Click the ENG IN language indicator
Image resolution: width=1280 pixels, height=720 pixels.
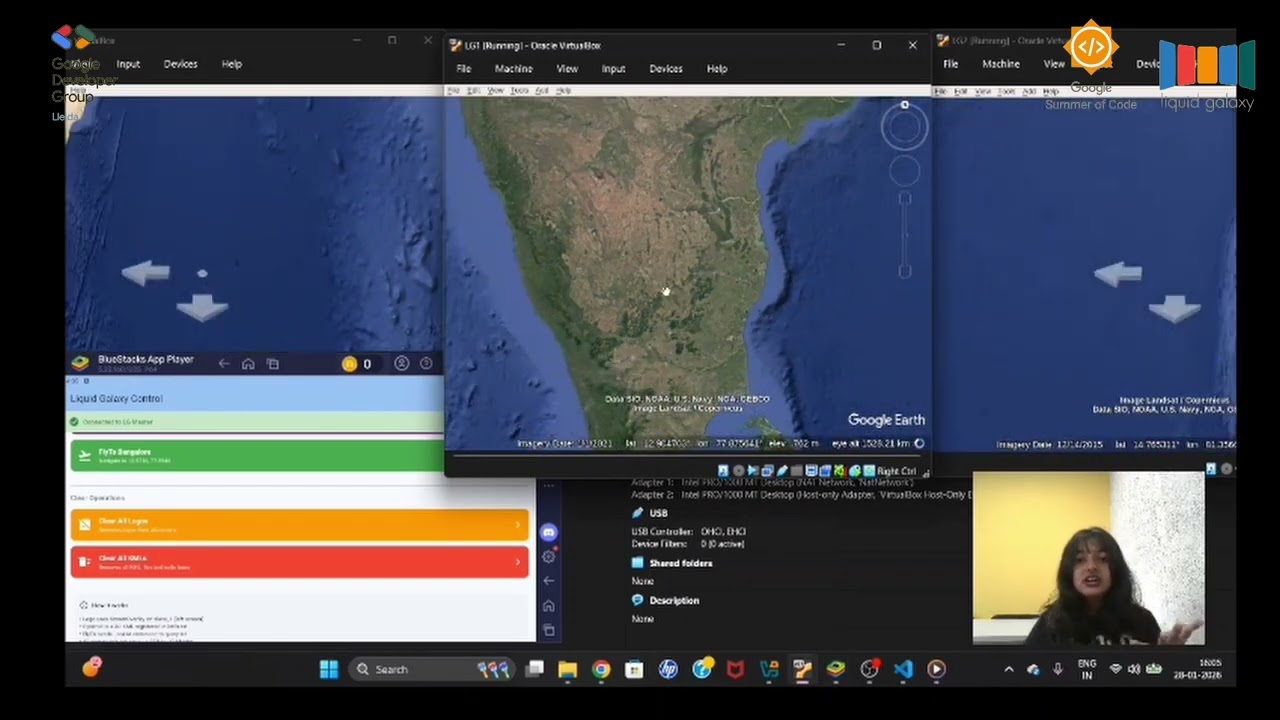click(x=1086, y=669)
